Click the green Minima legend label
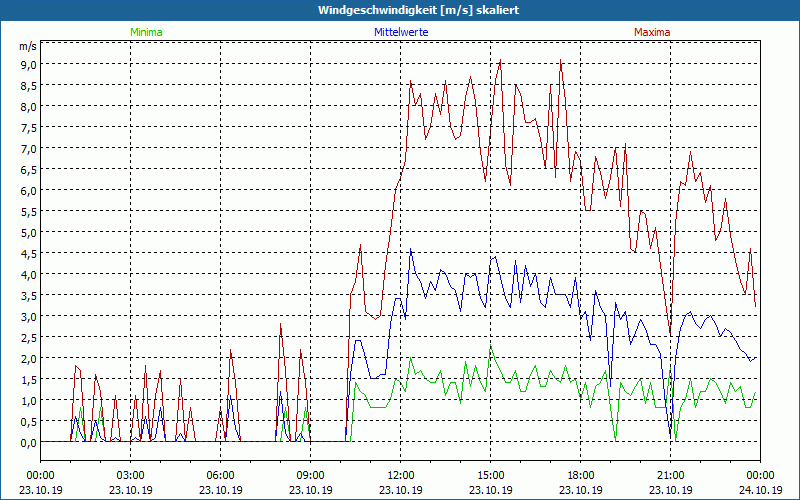The image size is (800, 500). (146, 32)
